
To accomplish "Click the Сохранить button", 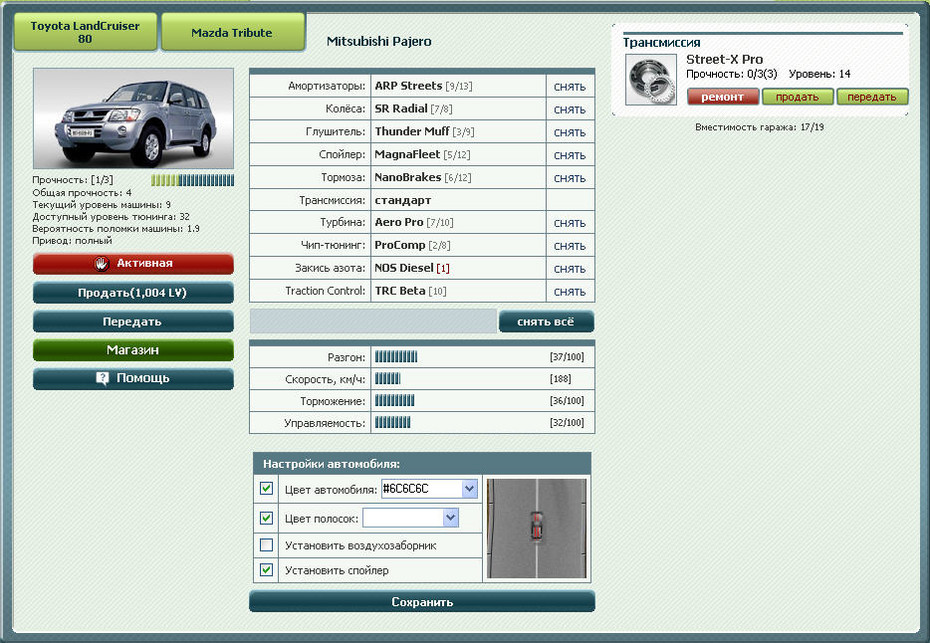I will 422,601.
